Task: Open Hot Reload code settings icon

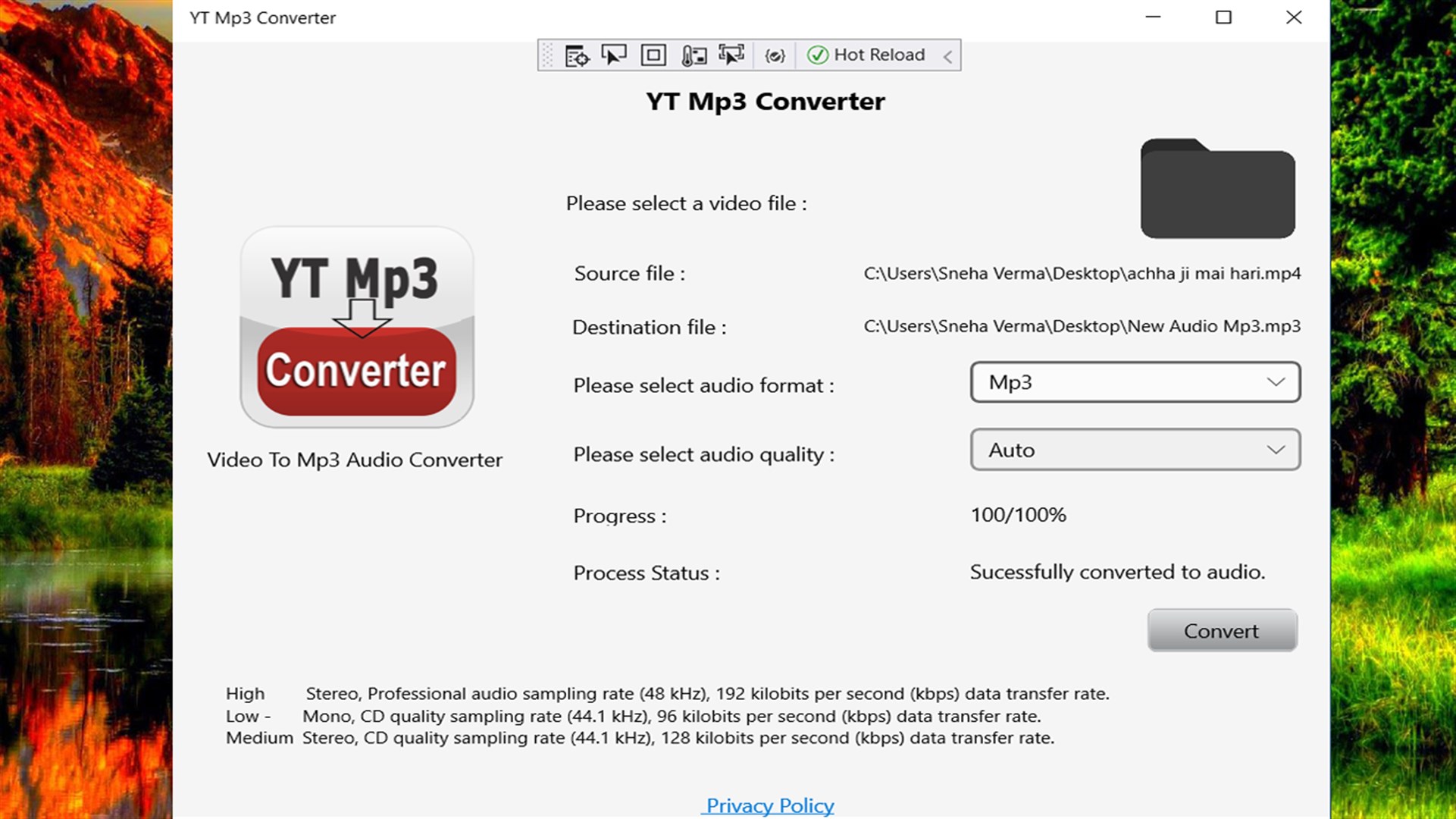Action: 775,55
